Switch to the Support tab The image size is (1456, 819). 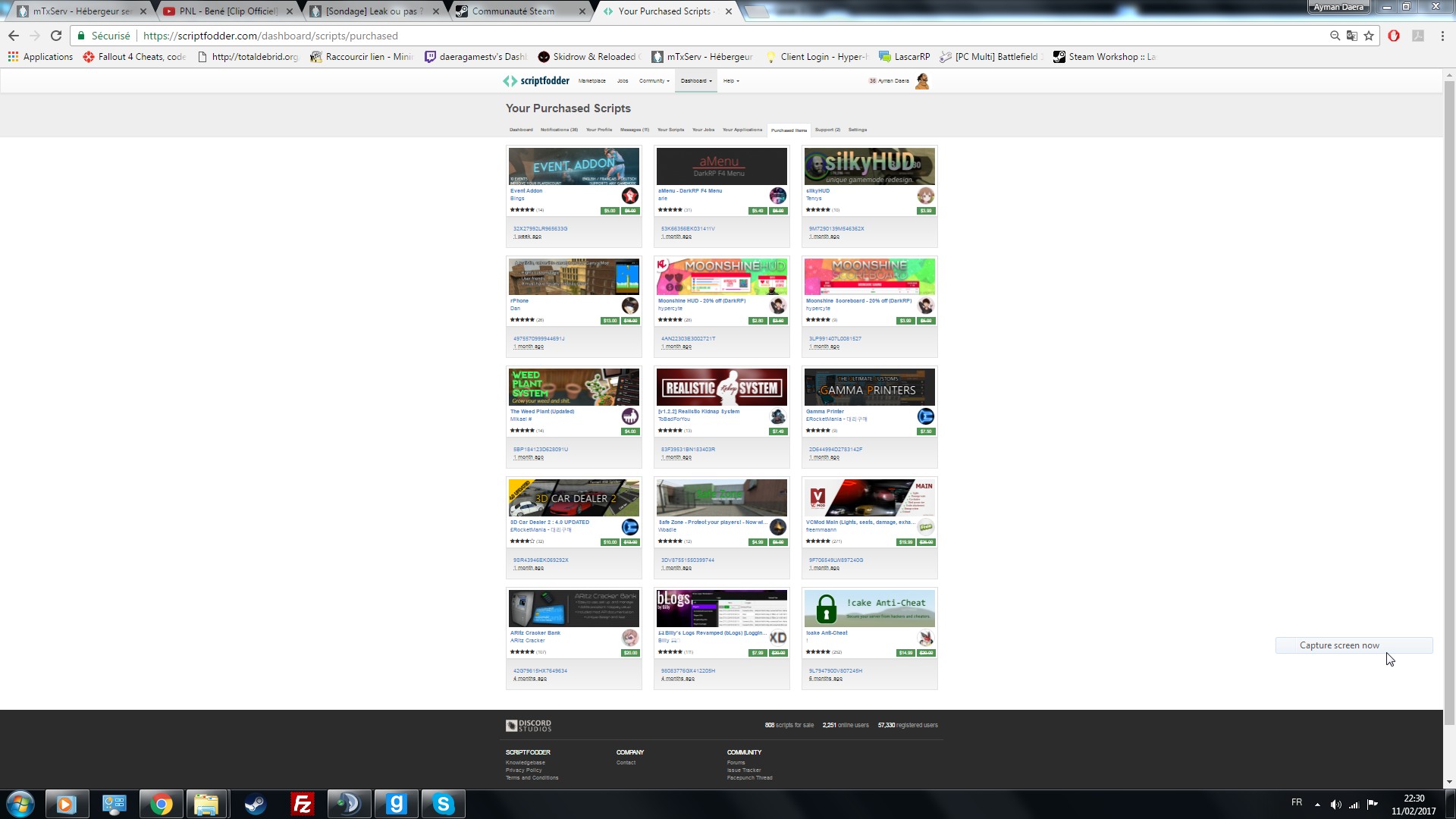[x=827, y=130]
